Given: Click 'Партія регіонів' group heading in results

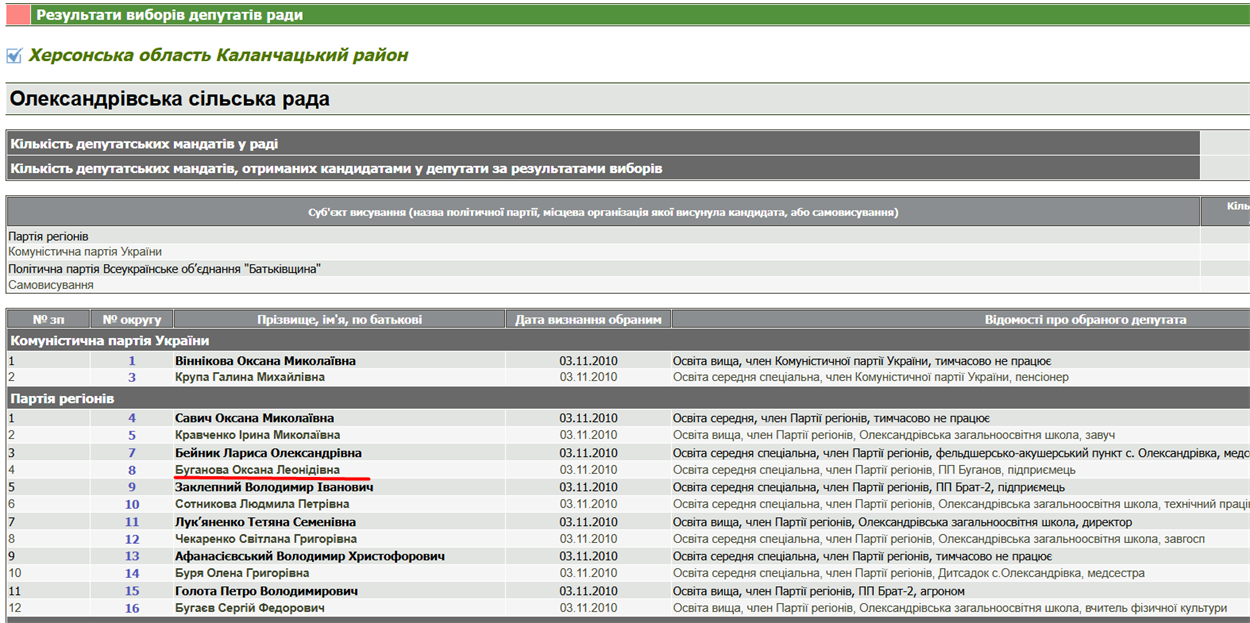Looking at the screenshot, I should tap(60, 399).
